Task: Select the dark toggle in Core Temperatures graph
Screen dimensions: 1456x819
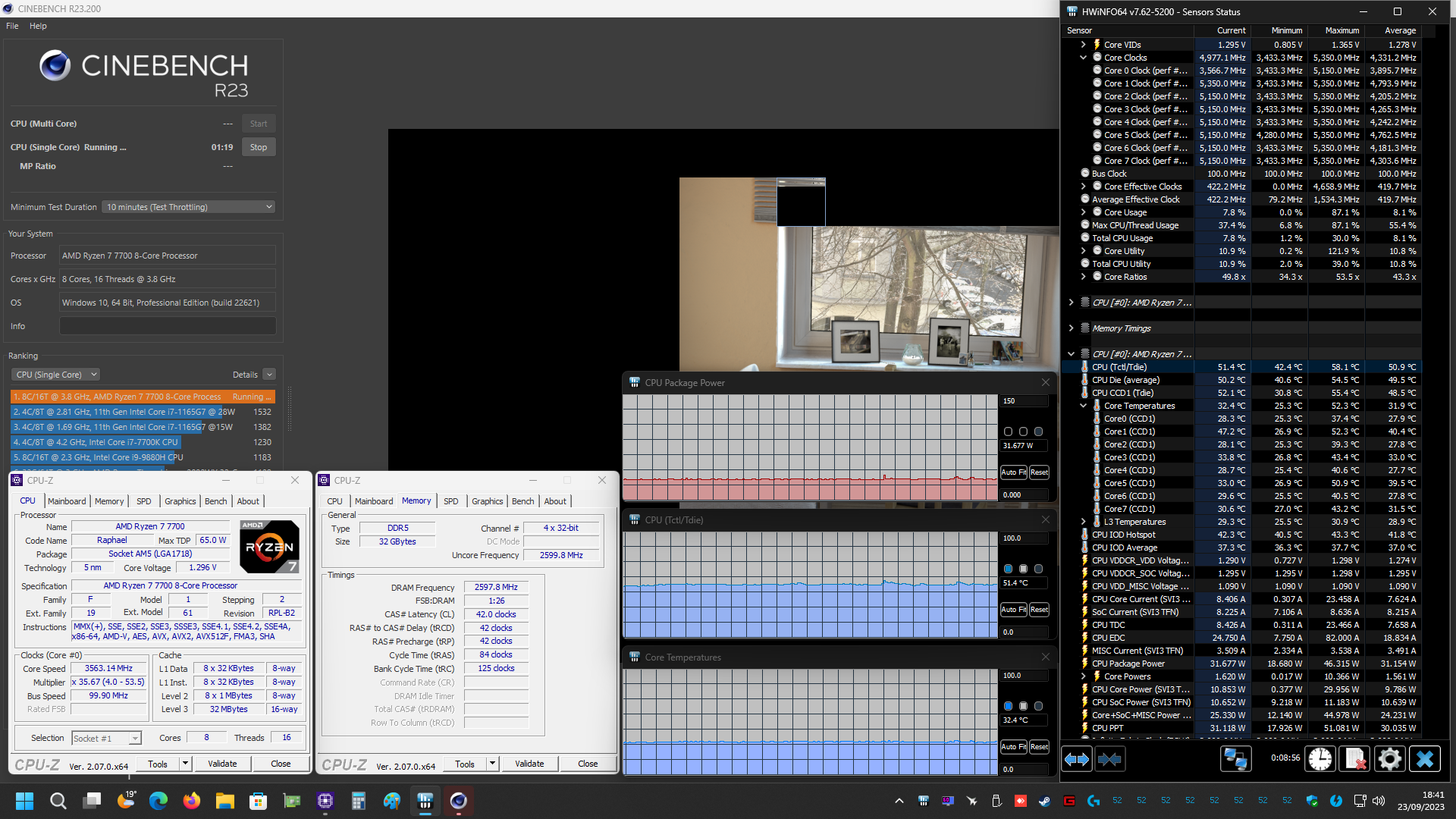Action: point(1039,706)
